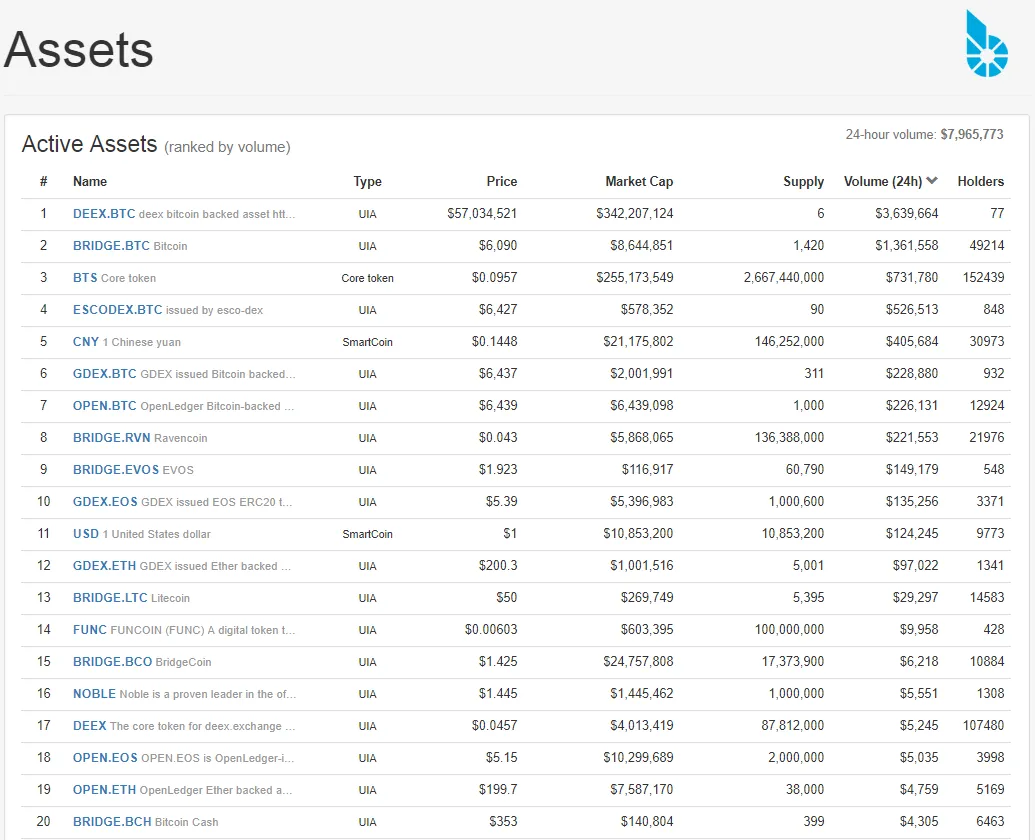1035x840 pixels.
Task: Select the GDEX.BTC asset link
Action: click(x=104, y=373)
